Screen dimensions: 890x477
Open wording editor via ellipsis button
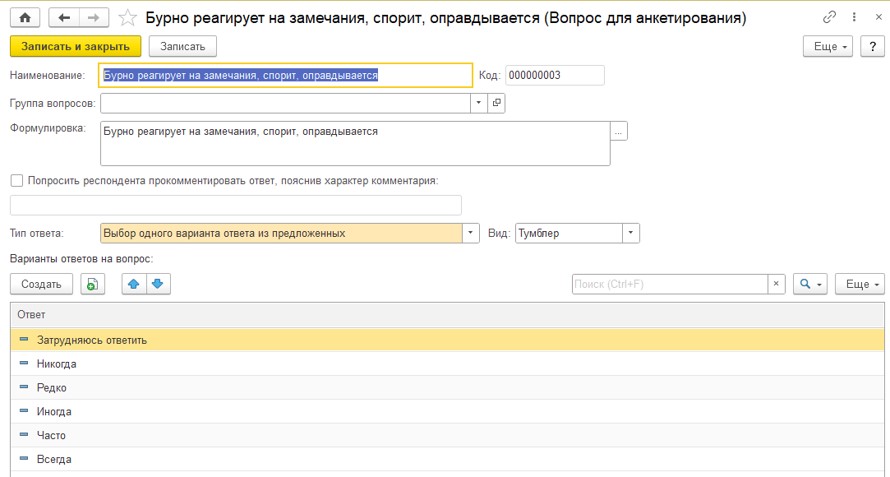pyautogui.click(x=619, y=132)
